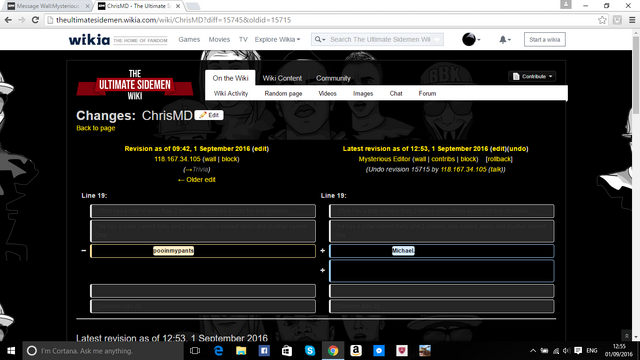This screenshot has height=360, width=640.
Task: Open Facebook app from taskbar
Action: point(264,351)
